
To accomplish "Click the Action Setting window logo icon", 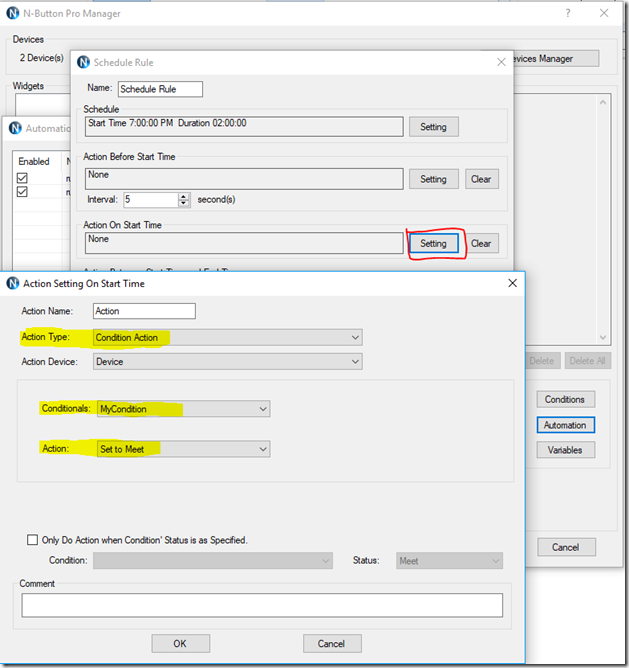I will pos(13,283).
